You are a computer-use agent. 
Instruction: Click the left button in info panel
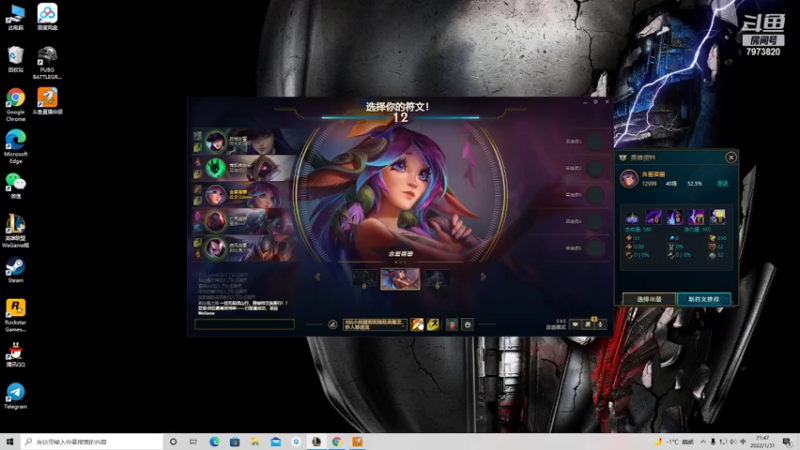649,299
